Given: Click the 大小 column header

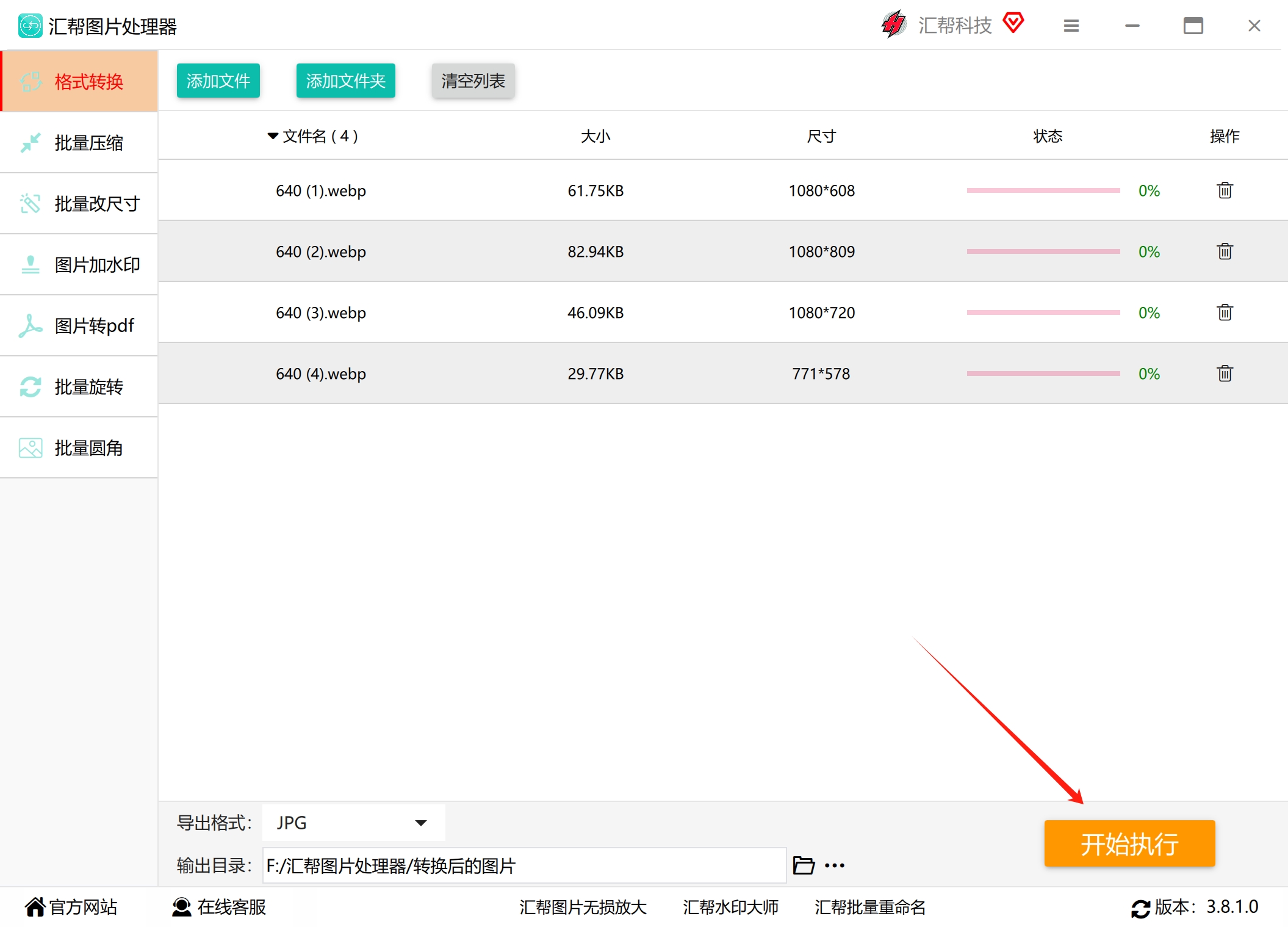Looking at the screenshot, I should point(595,136).
